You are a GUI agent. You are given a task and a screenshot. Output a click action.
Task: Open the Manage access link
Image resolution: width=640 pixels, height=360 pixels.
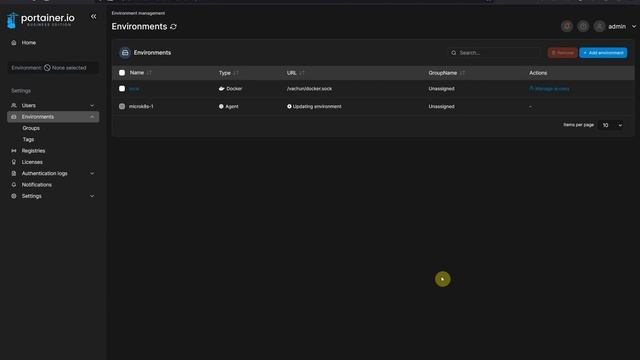coord(549,89)
